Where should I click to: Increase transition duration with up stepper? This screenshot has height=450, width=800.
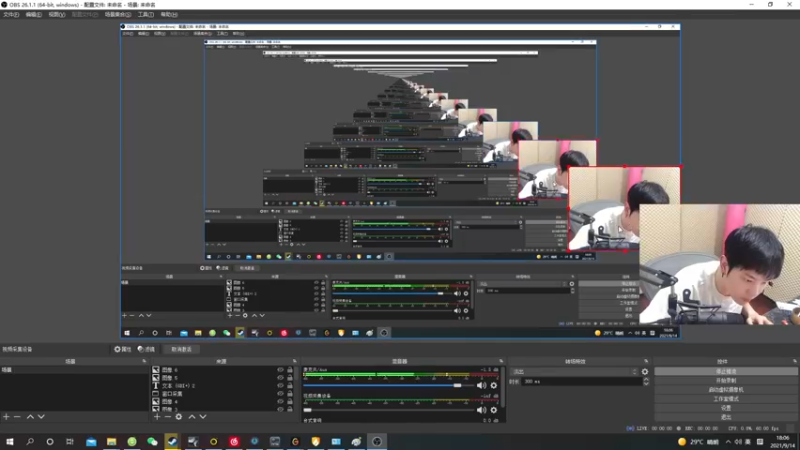(646, 380)
